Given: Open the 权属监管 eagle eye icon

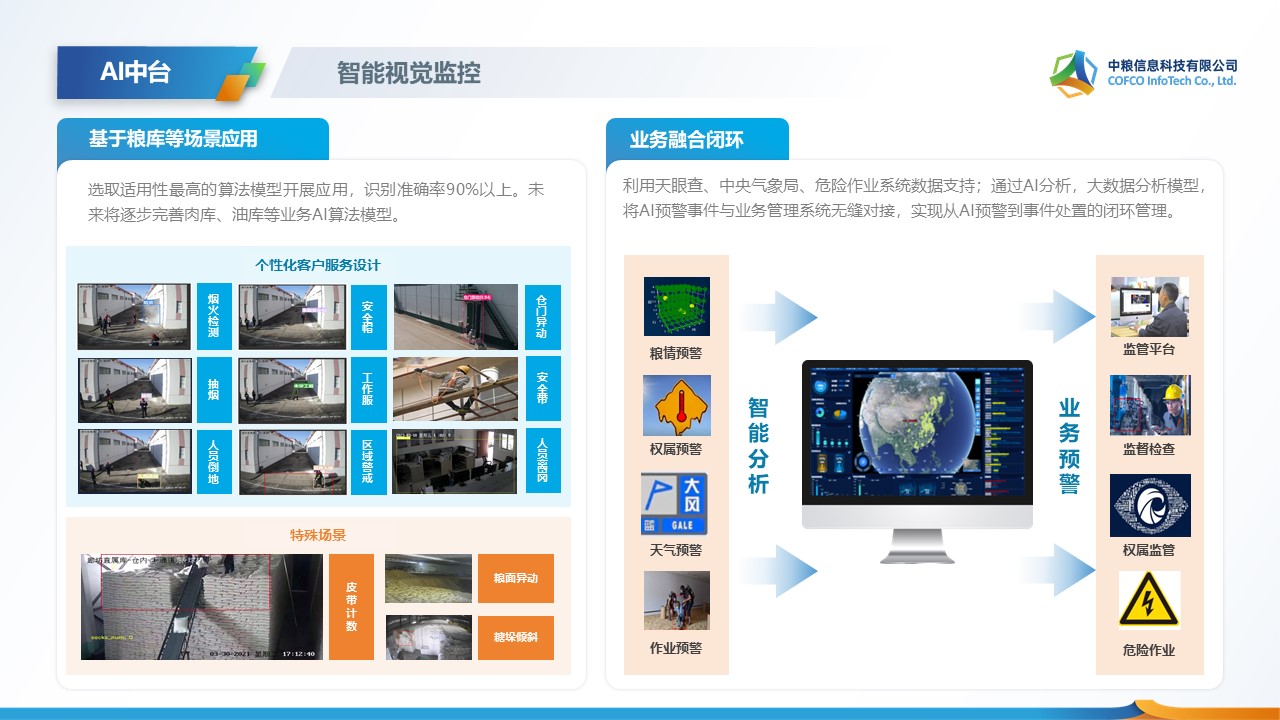Looking at the screenshot, I should [1150, 505].
